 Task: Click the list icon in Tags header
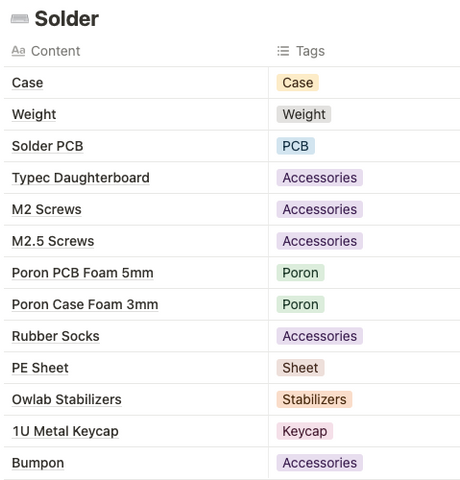click(x=283, y=51)
